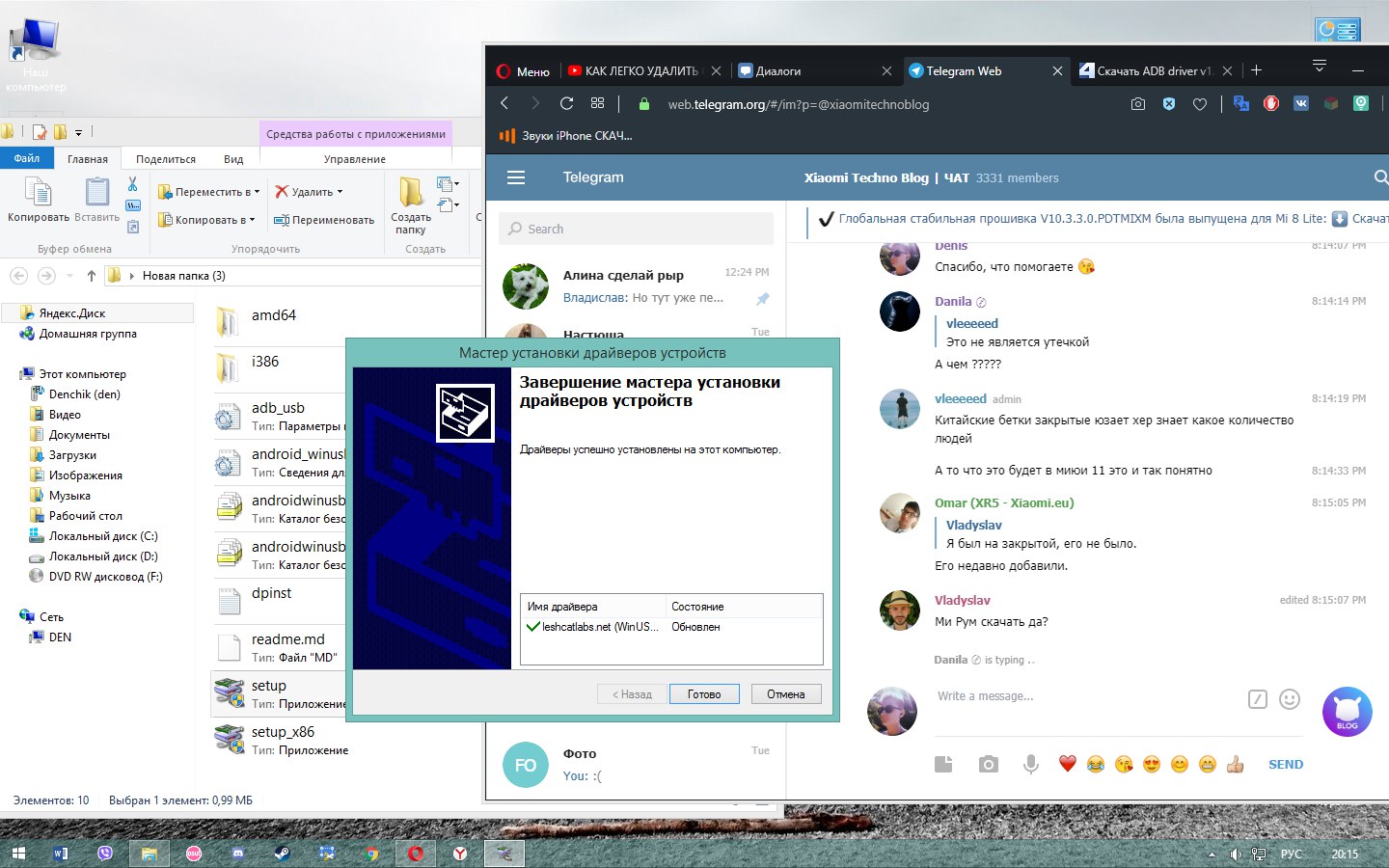
Task: Open the Управление ribbon tab
Action: click(x=355, y=159)
